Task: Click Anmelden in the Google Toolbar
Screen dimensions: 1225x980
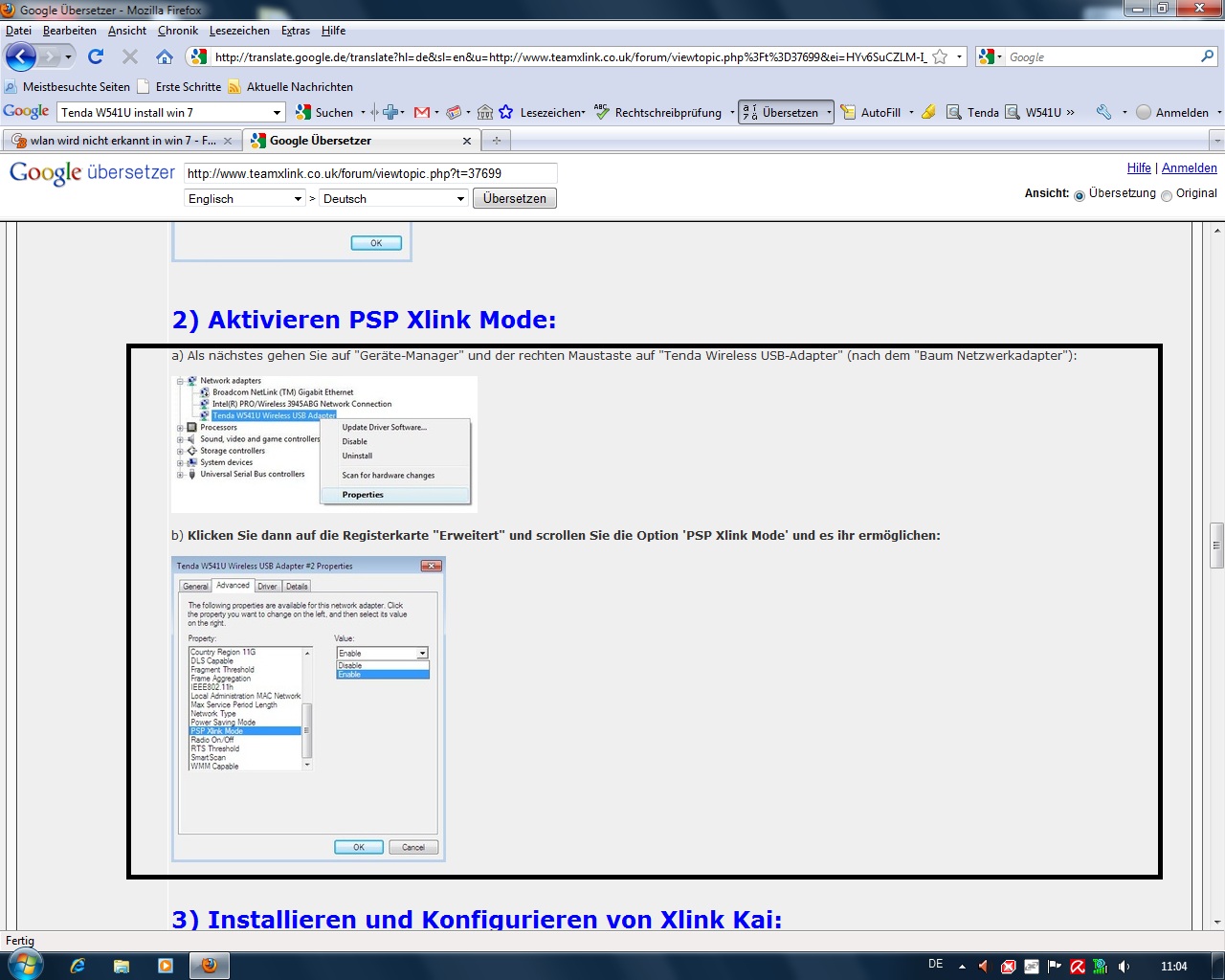Action: point(1172,112)
